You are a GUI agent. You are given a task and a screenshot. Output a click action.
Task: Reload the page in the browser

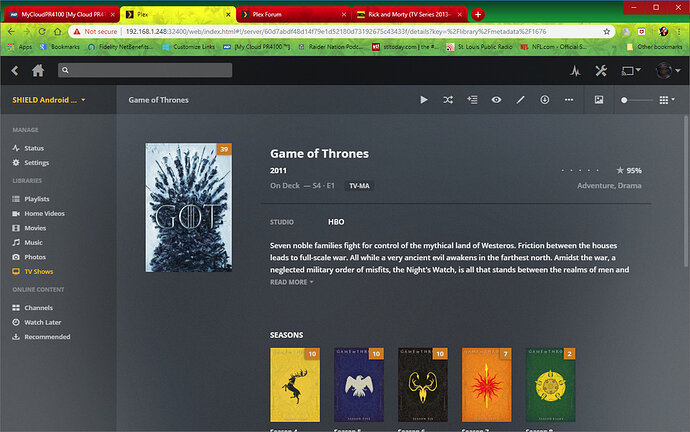tap(42, 32)
